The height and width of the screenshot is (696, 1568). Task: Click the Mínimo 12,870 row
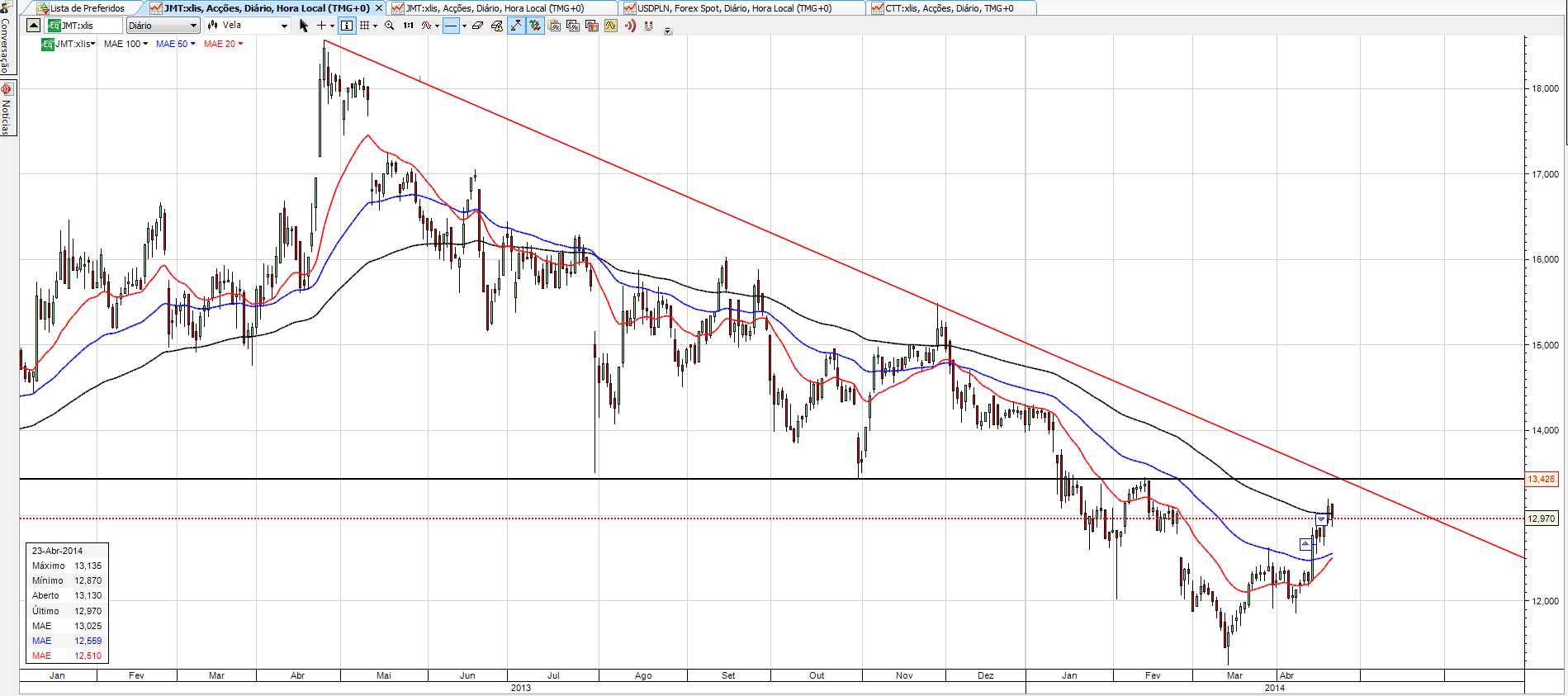(67, 580)
